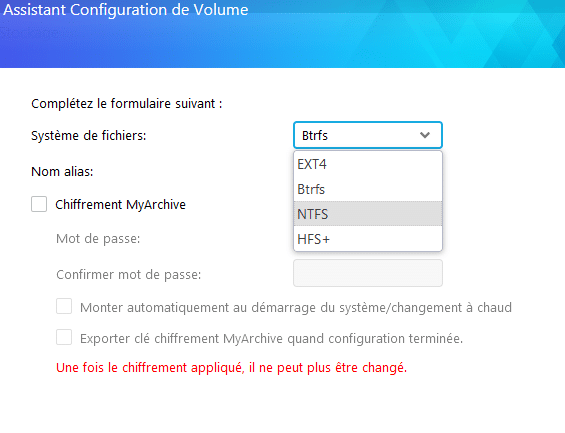Image resolution: width=565 pixels, height=433 pixels.
Task: Click the red encryption warning message
Action: tap(231, 368)
